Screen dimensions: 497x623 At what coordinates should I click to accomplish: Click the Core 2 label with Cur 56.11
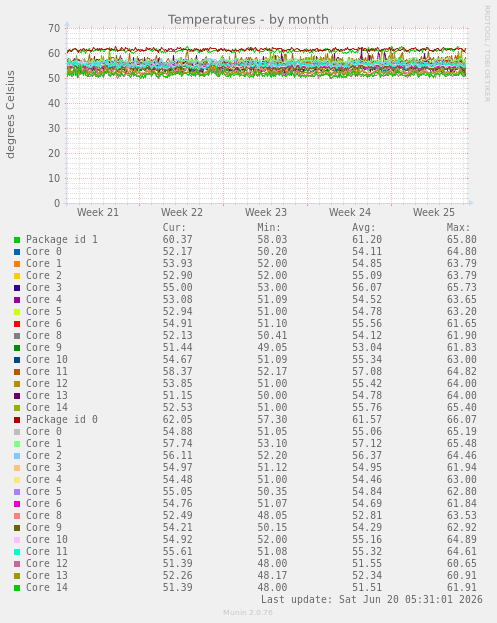(44, 456)
